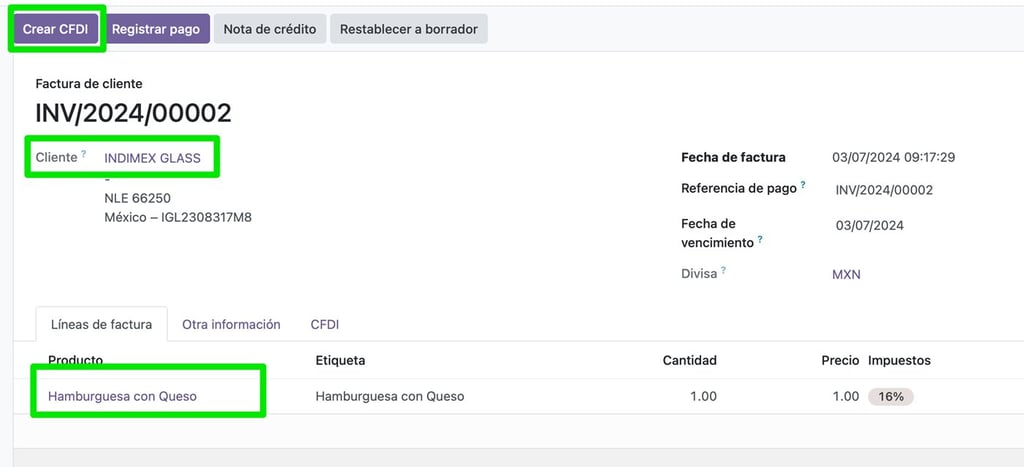Switch to the CFDI tab

tap(325, 324)
